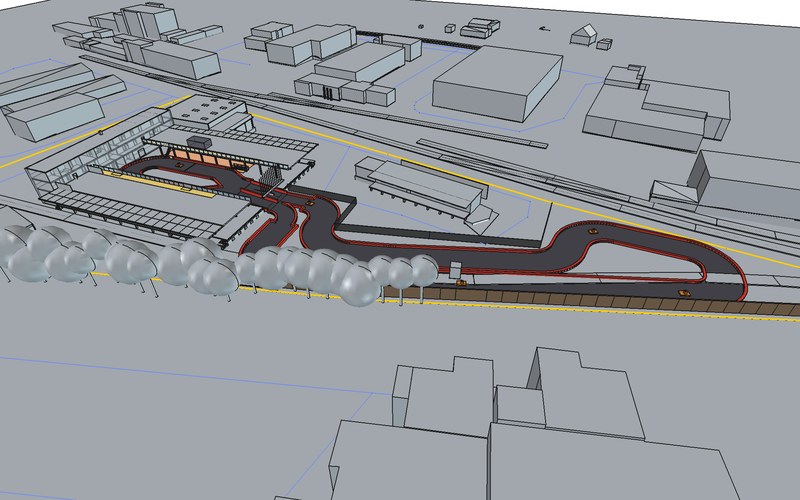Select the orange kart inside the oval track
This screenshot has width=800, height=500.
tap(179, 165)
